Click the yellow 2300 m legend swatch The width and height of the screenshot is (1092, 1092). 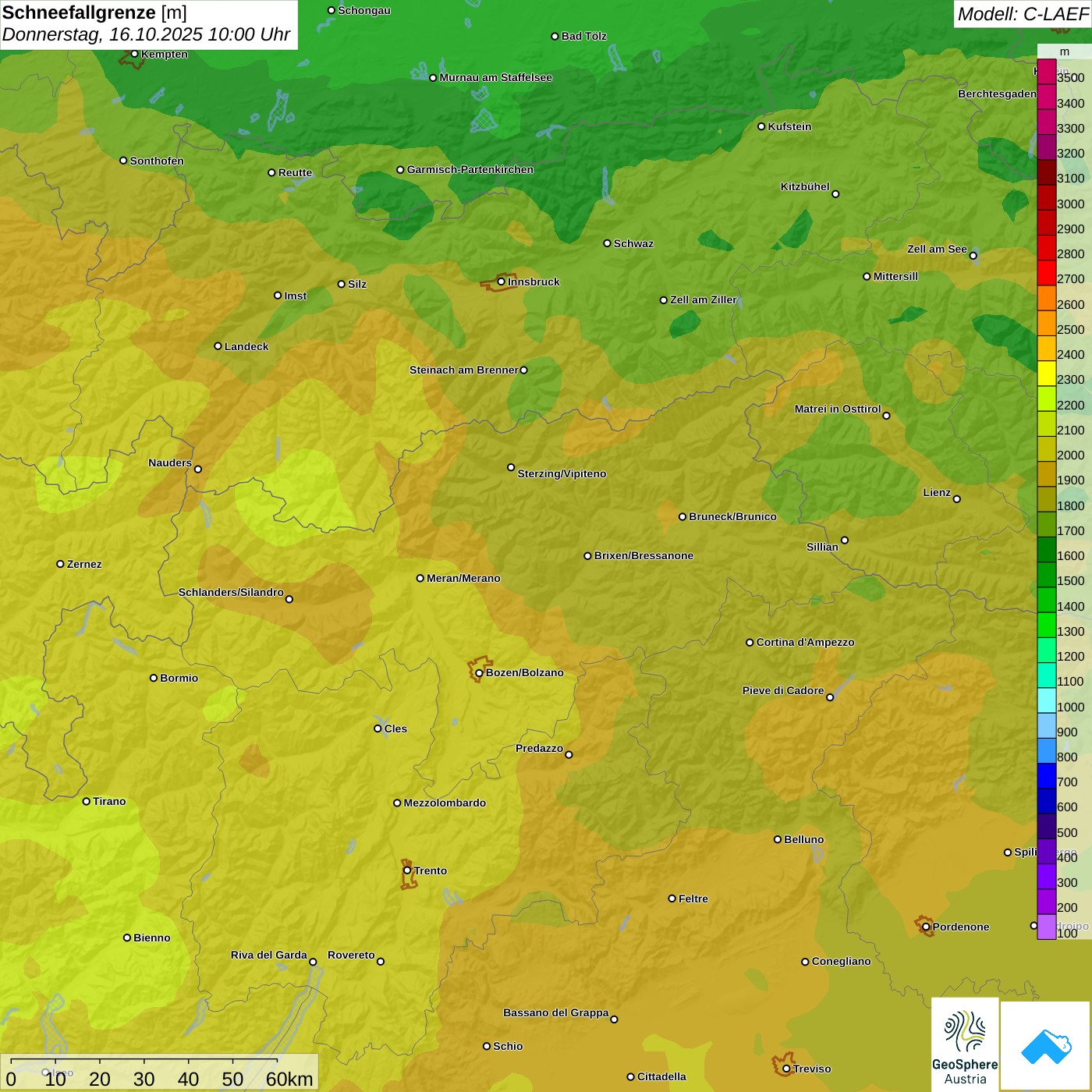pos(1046,374)
